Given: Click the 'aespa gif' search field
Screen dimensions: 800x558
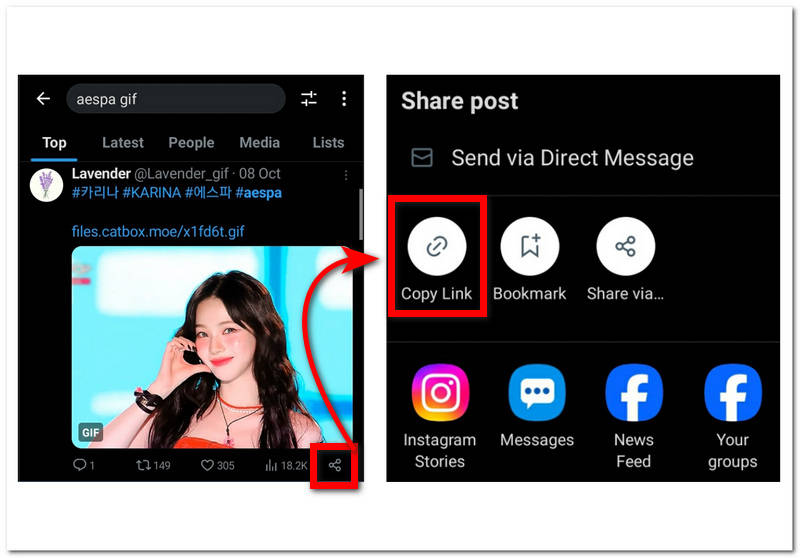Looking at the screenshot, I should coord(176,99).
